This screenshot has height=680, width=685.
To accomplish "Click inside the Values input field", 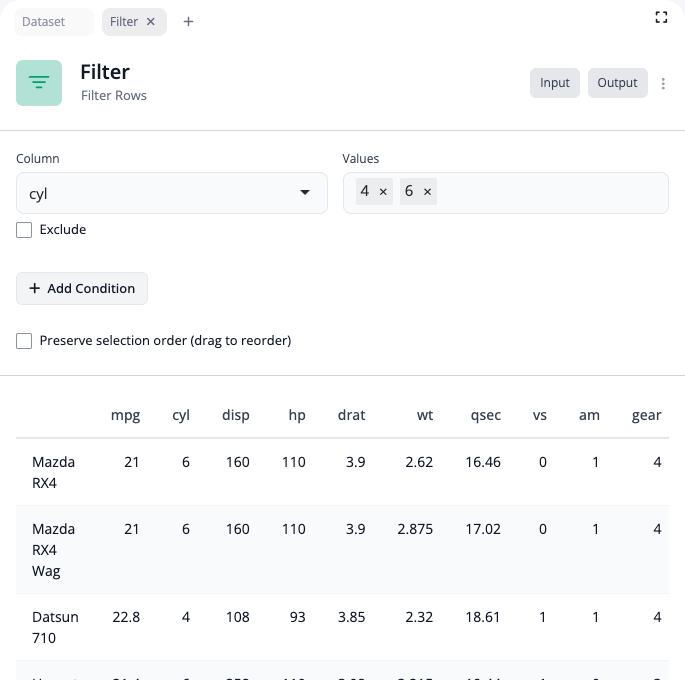I will point(550,193).
